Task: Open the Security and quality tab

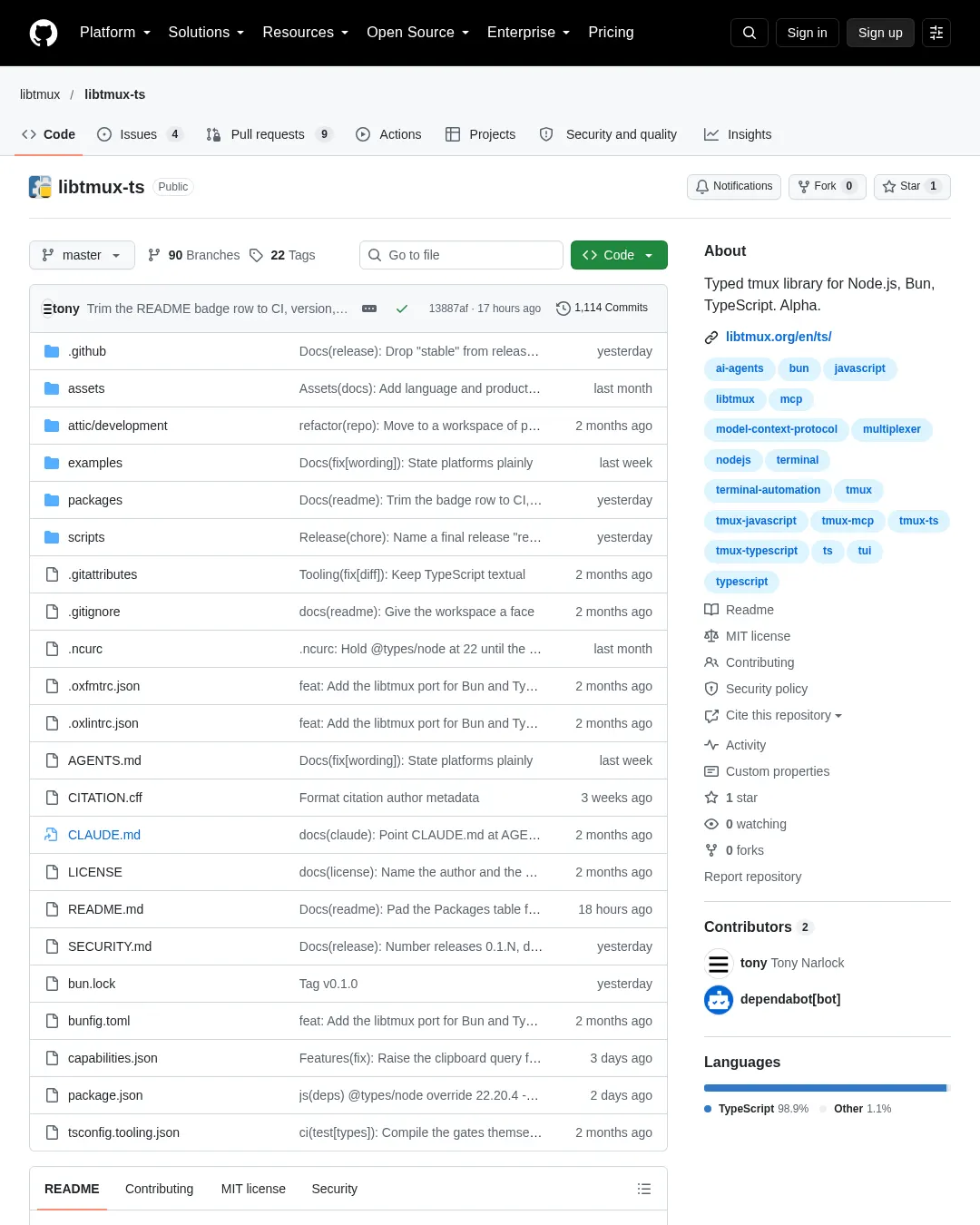Action: click(x=608, y=134)
